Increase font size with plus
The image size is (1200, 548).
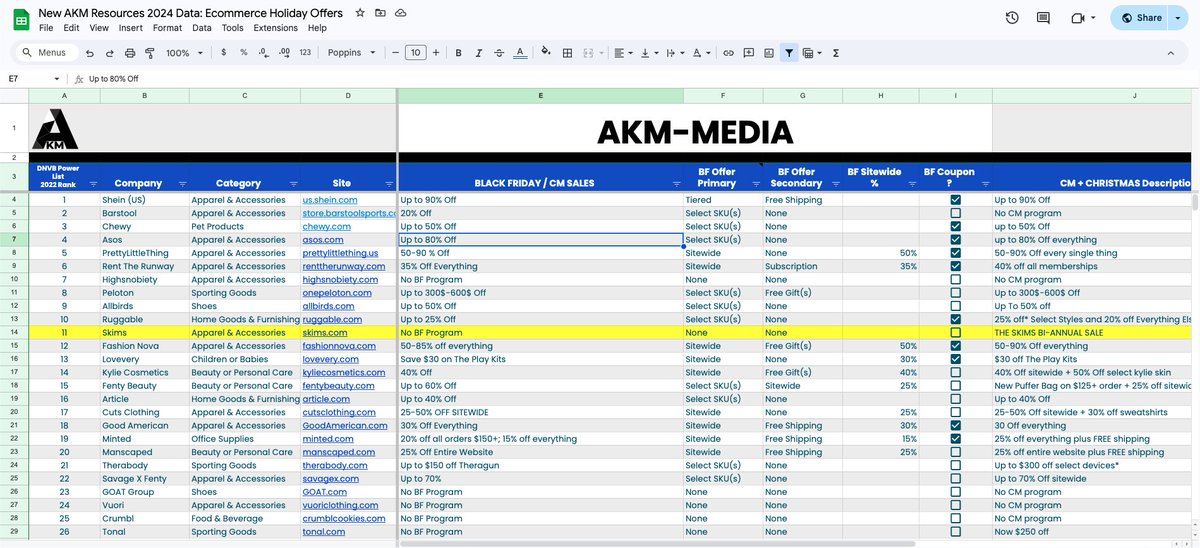437,52
